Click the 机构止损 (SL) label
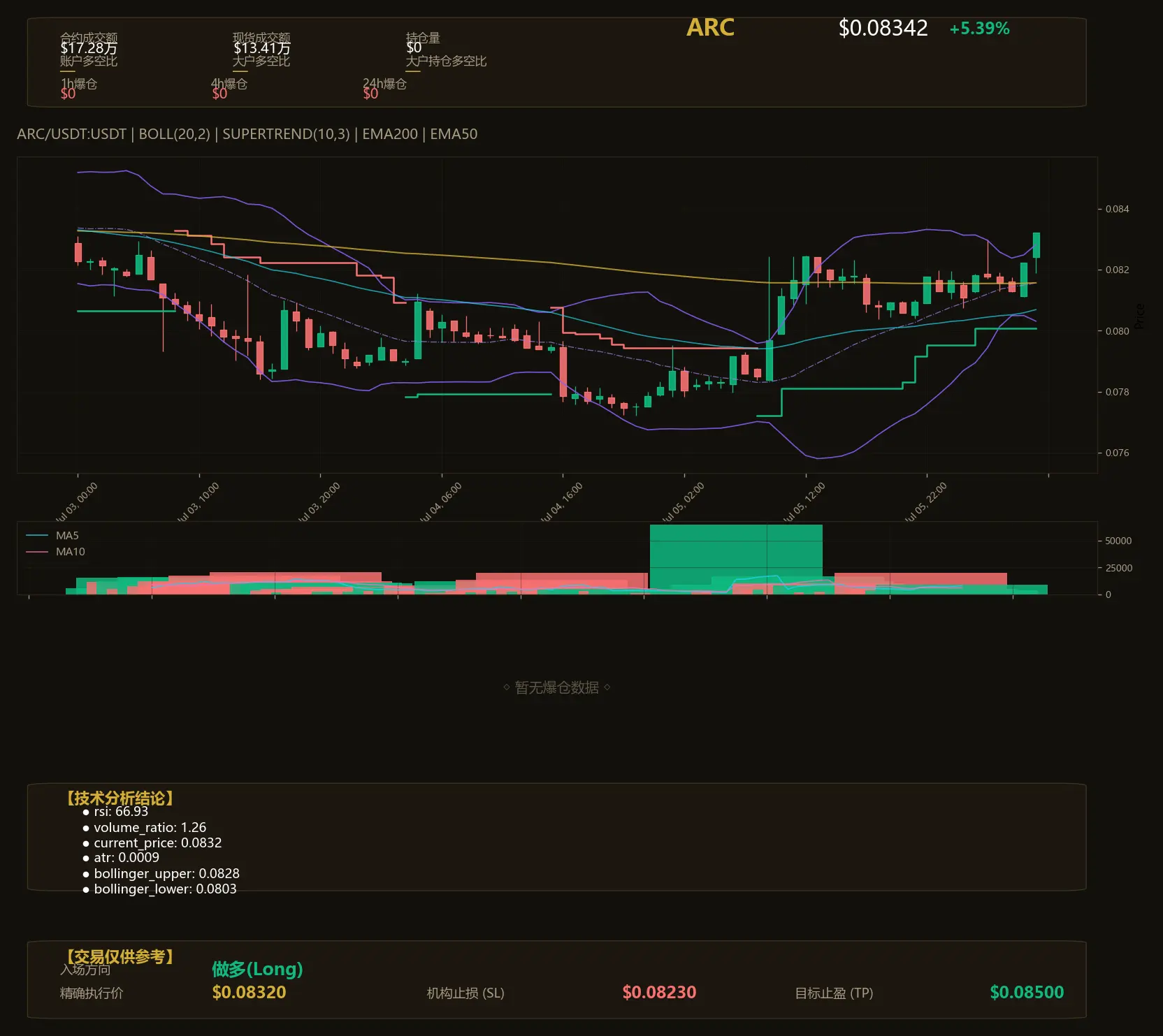The width and height of the screenshot is (1163, 1036). point(465,993)
